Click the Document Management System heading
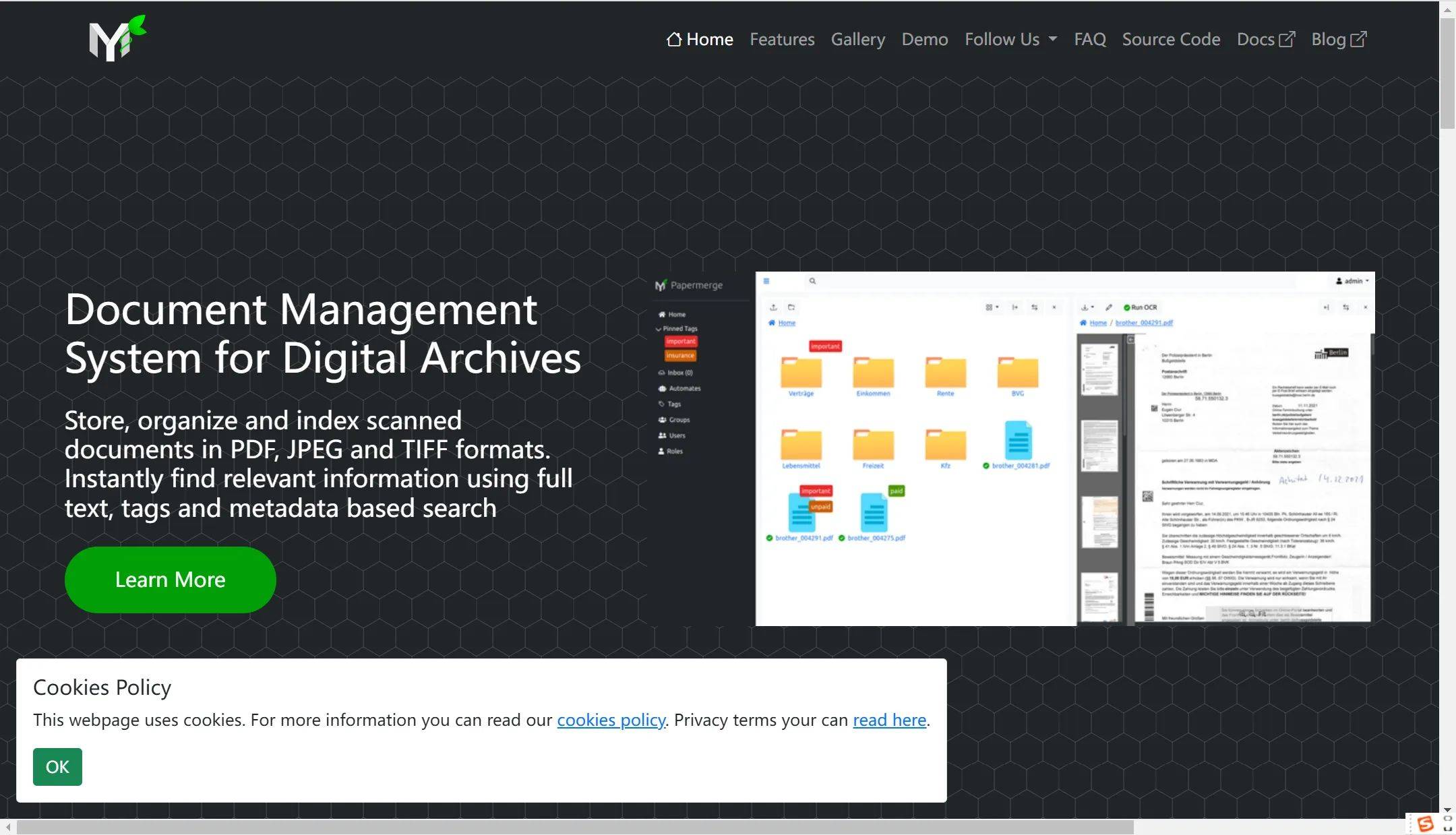Viewport: 1456px width, 835px height. (x=323, y=333)
